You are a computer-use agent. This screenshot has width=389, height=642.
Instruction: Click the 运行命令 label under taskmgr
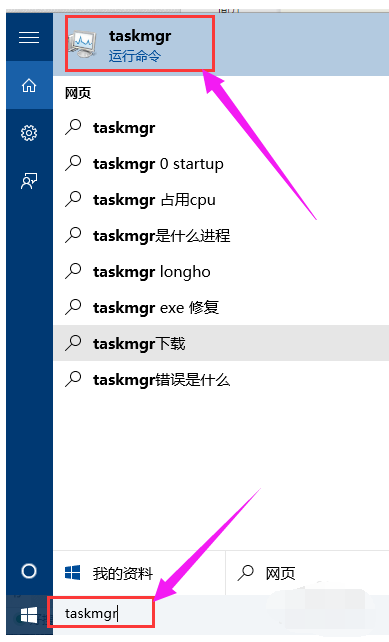click(135, 57)
